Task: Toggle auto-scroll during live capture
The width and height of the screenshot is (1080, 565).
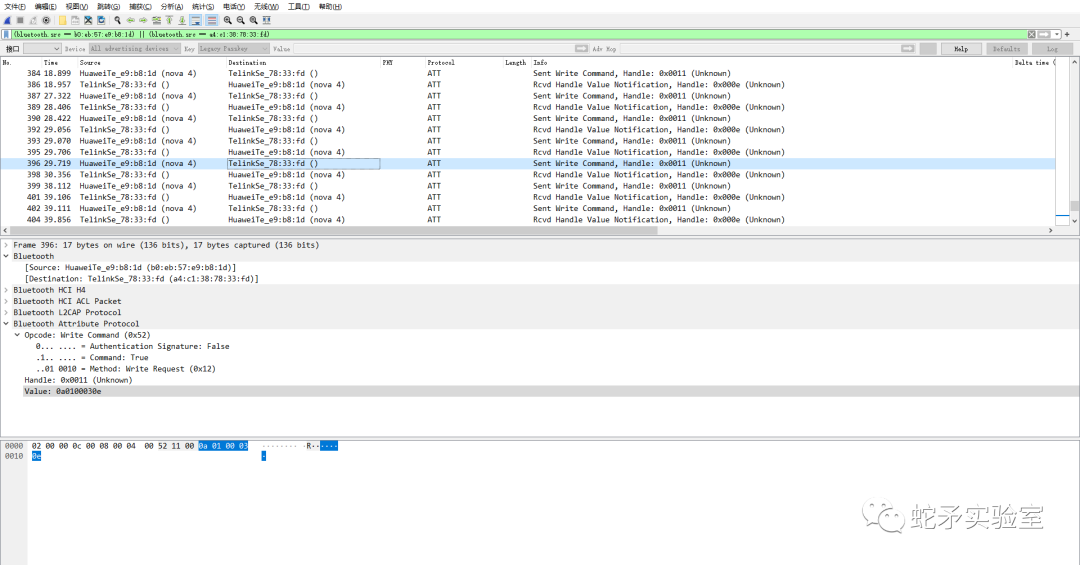Action: pos(196,21)
